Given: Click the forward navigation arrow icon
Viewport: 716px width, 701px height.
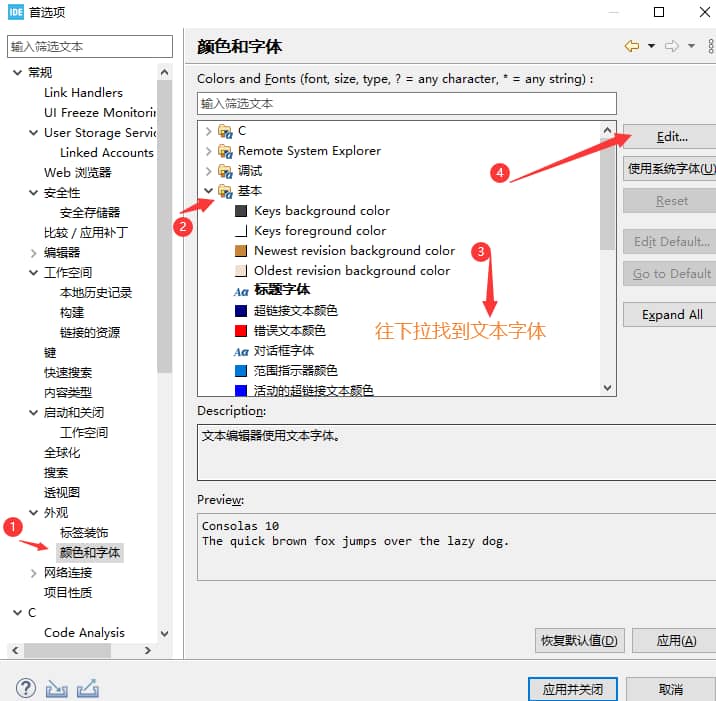Looking at the screenshot, I should click(x=672, y=46).
